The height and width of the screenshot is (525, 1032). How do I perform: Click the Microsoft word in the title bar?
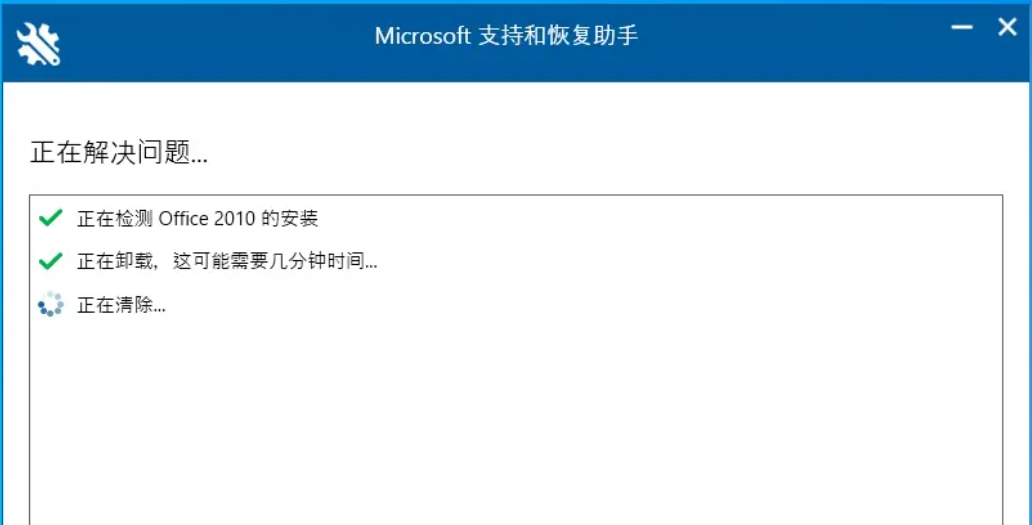point(423,36)
